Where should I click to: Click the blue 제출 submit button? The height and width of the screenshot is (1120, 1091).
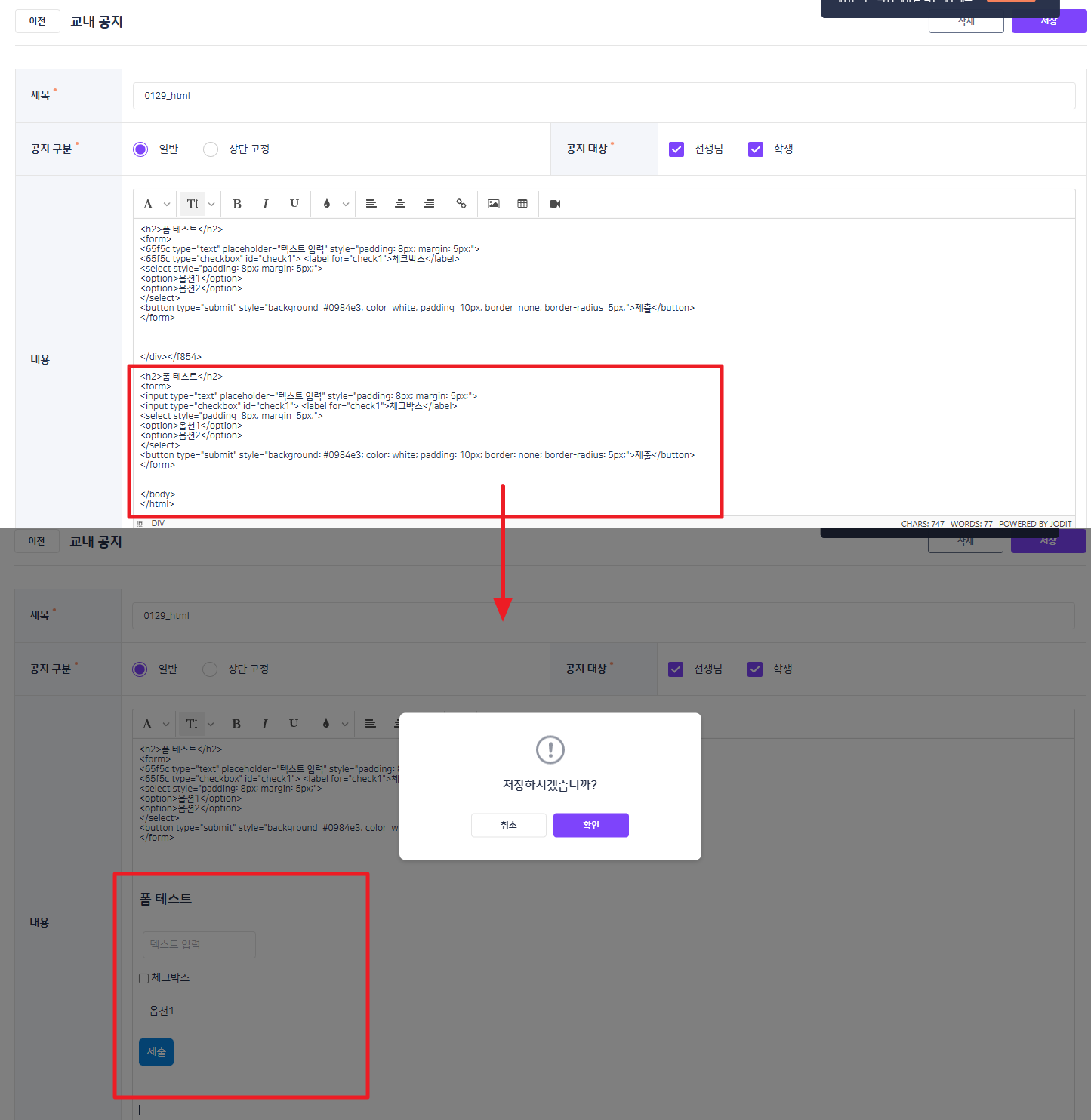pyautogui.click(x=156, y=1052)
